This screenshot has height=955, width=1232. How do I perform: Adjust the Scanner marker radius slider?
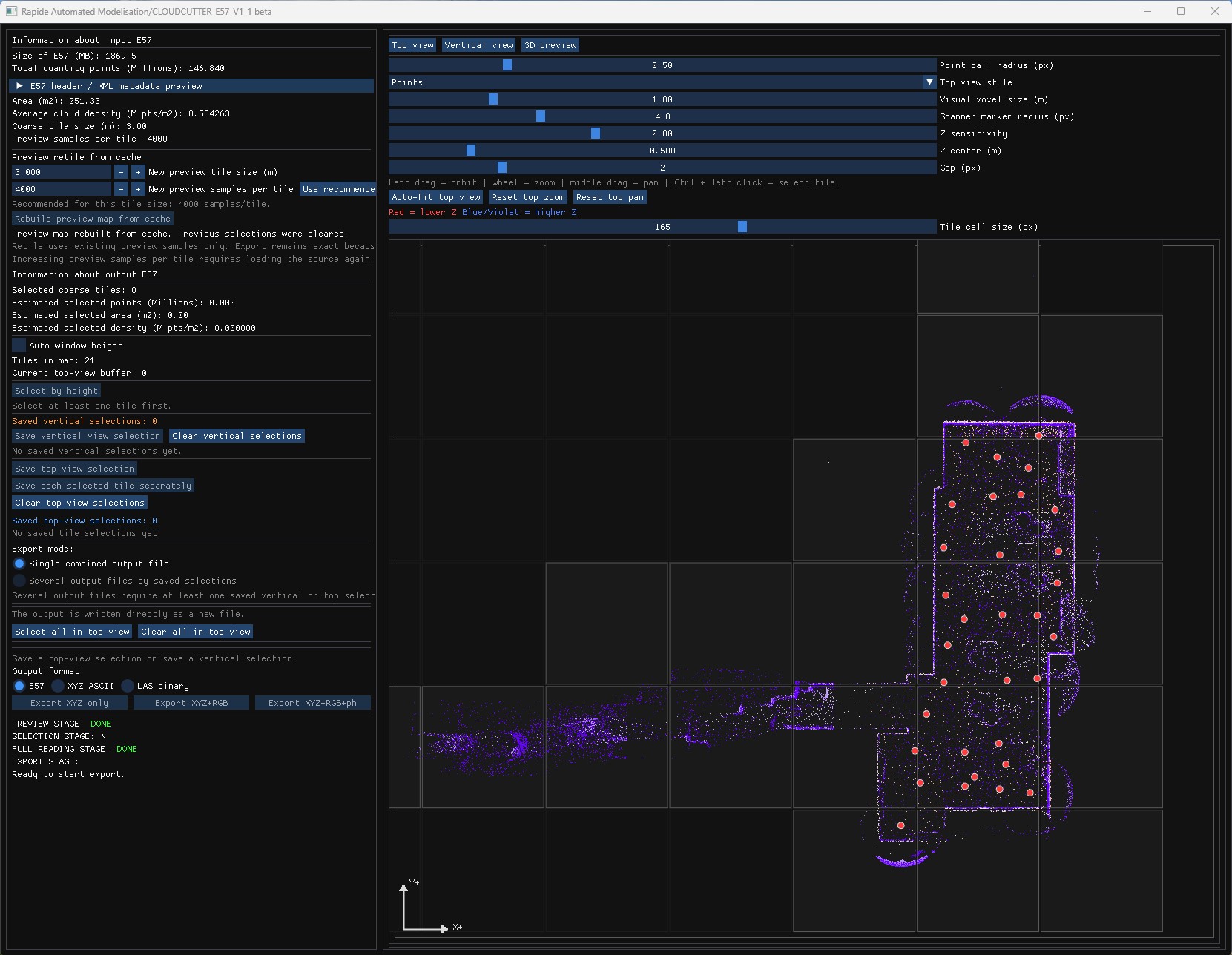pos(662,116)
